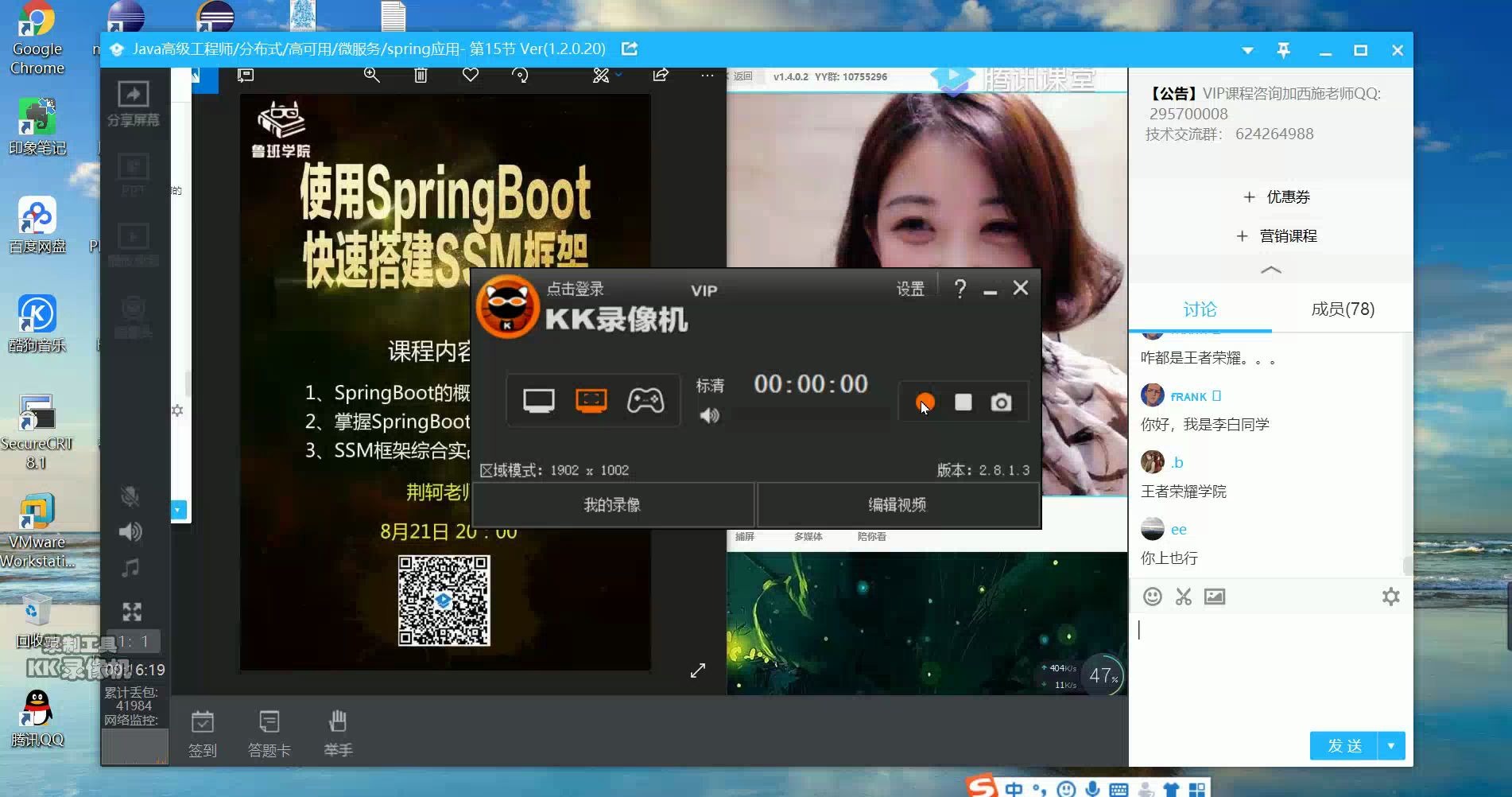The height and width of the screenshot is (797, 1512).
Task: Click the share icon in photo toolbar
Action: tap(661, 75)
